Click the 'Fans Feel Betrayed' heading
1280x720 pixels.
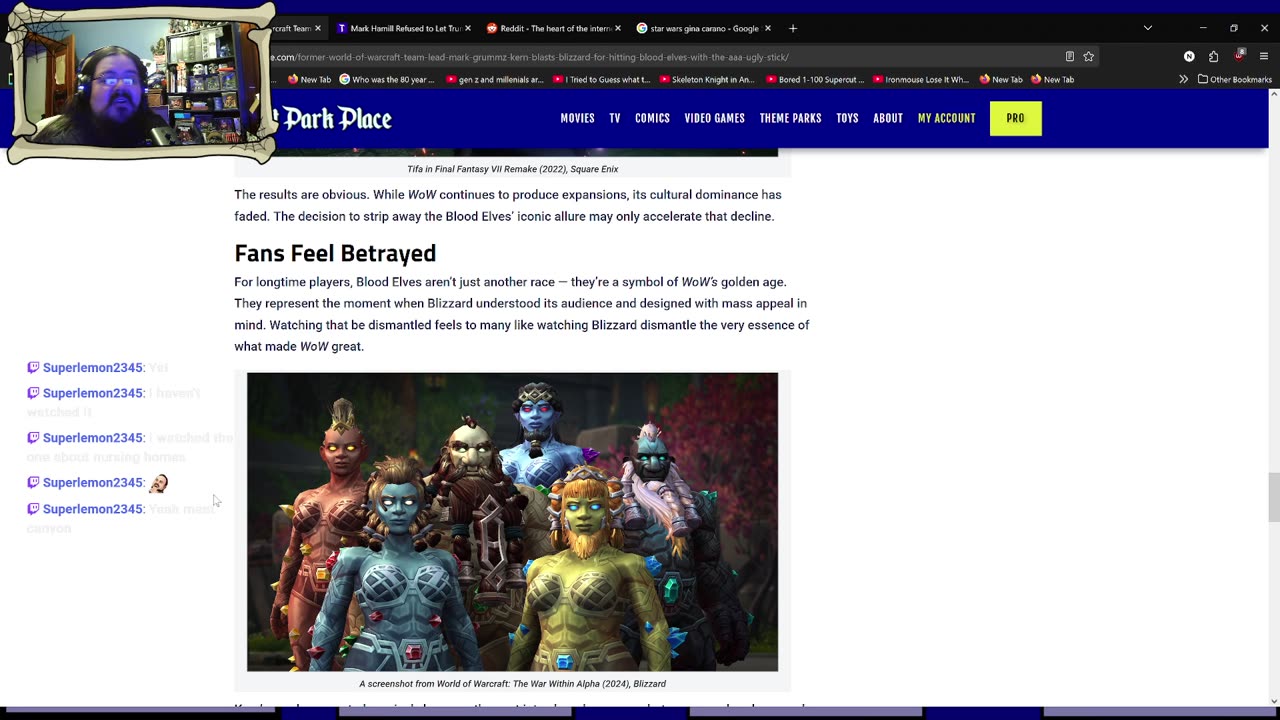[335, 253]
